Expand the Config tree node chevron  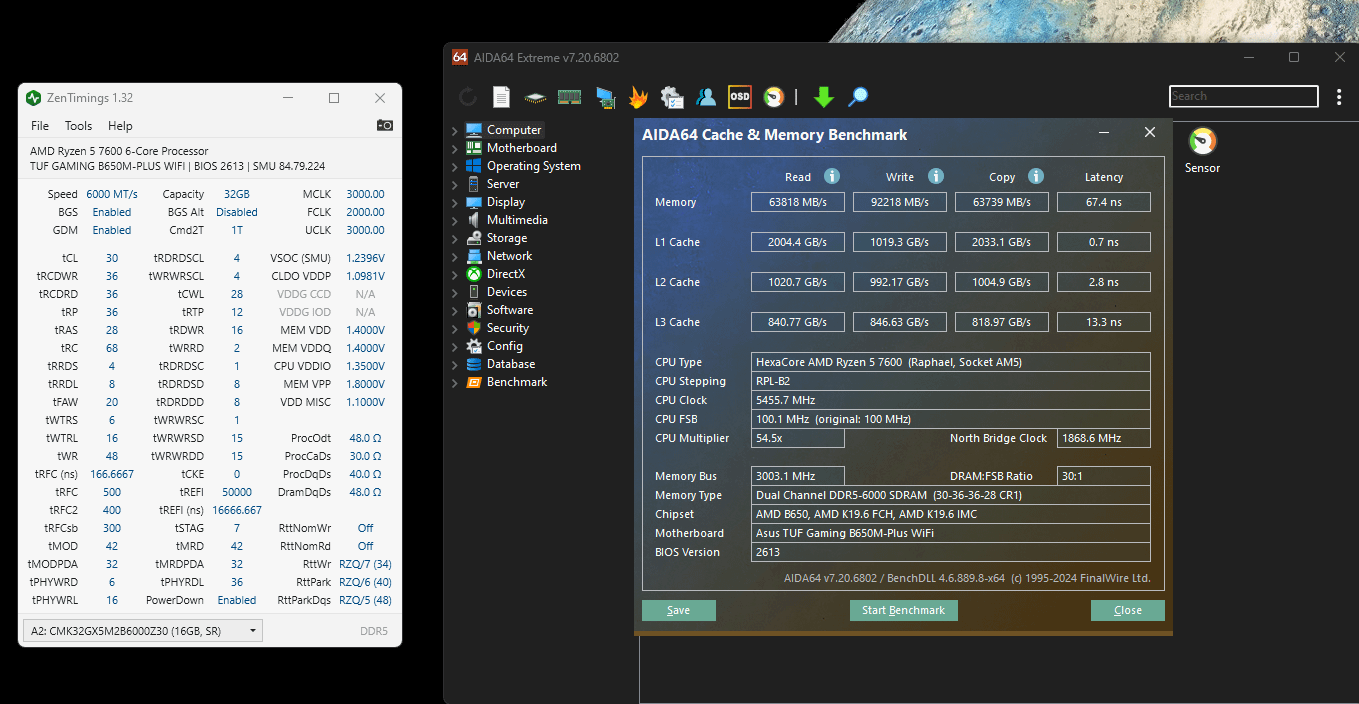(x=454, y=347)
